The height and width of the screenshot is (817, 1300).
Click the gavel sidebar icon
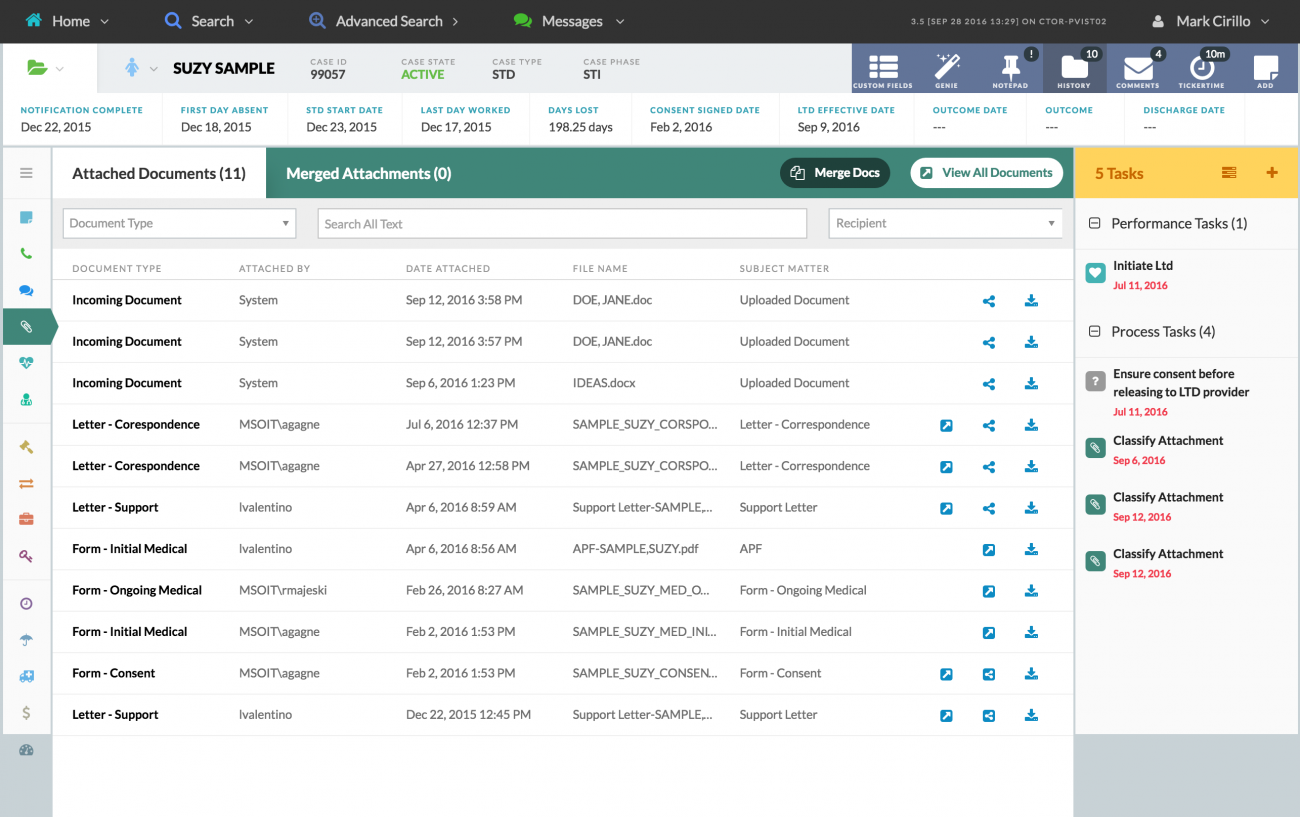point(27,446)
